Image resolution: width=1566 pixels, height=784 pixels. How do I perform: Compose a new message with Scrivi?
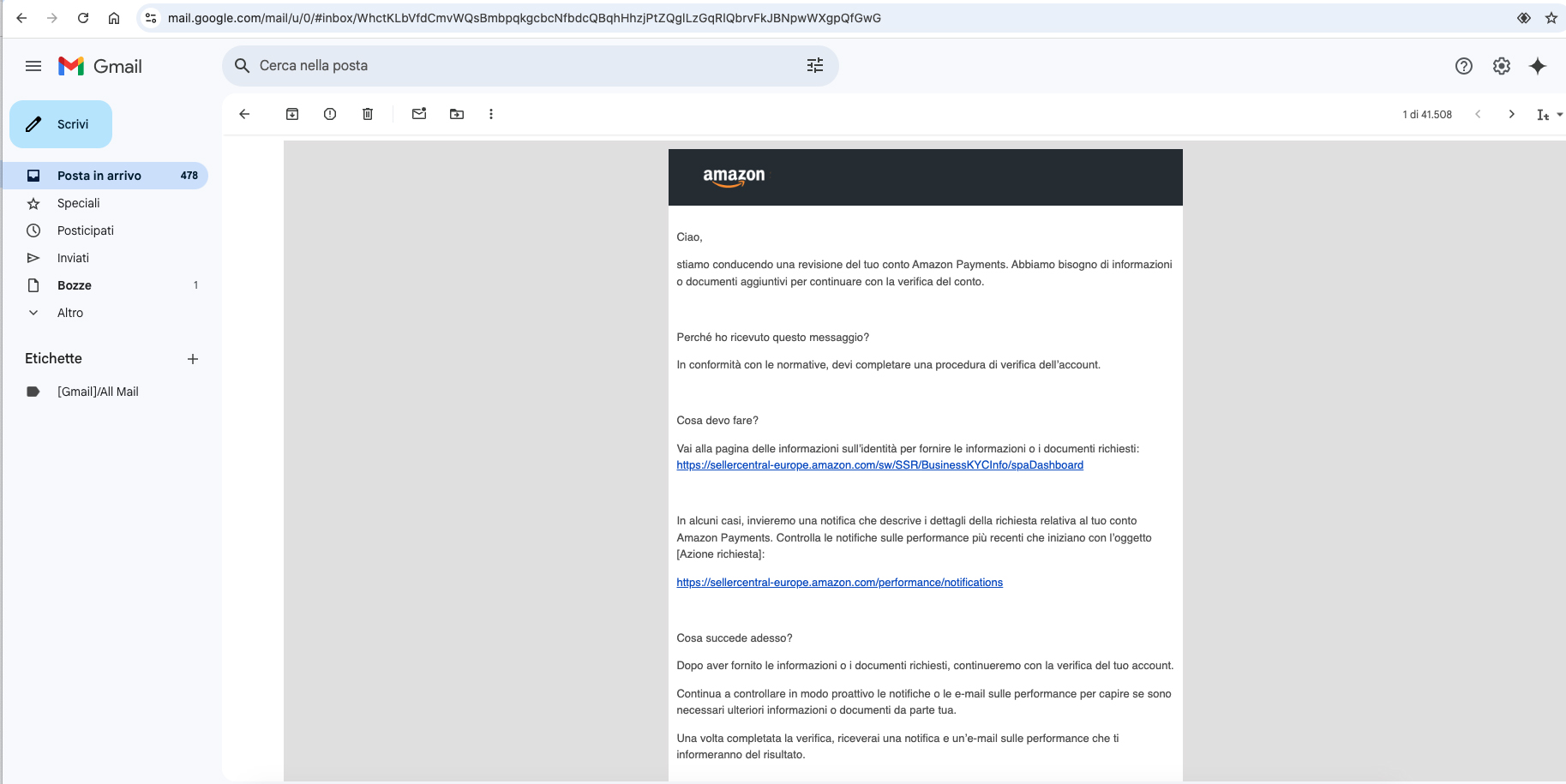[x=61, y=124]
